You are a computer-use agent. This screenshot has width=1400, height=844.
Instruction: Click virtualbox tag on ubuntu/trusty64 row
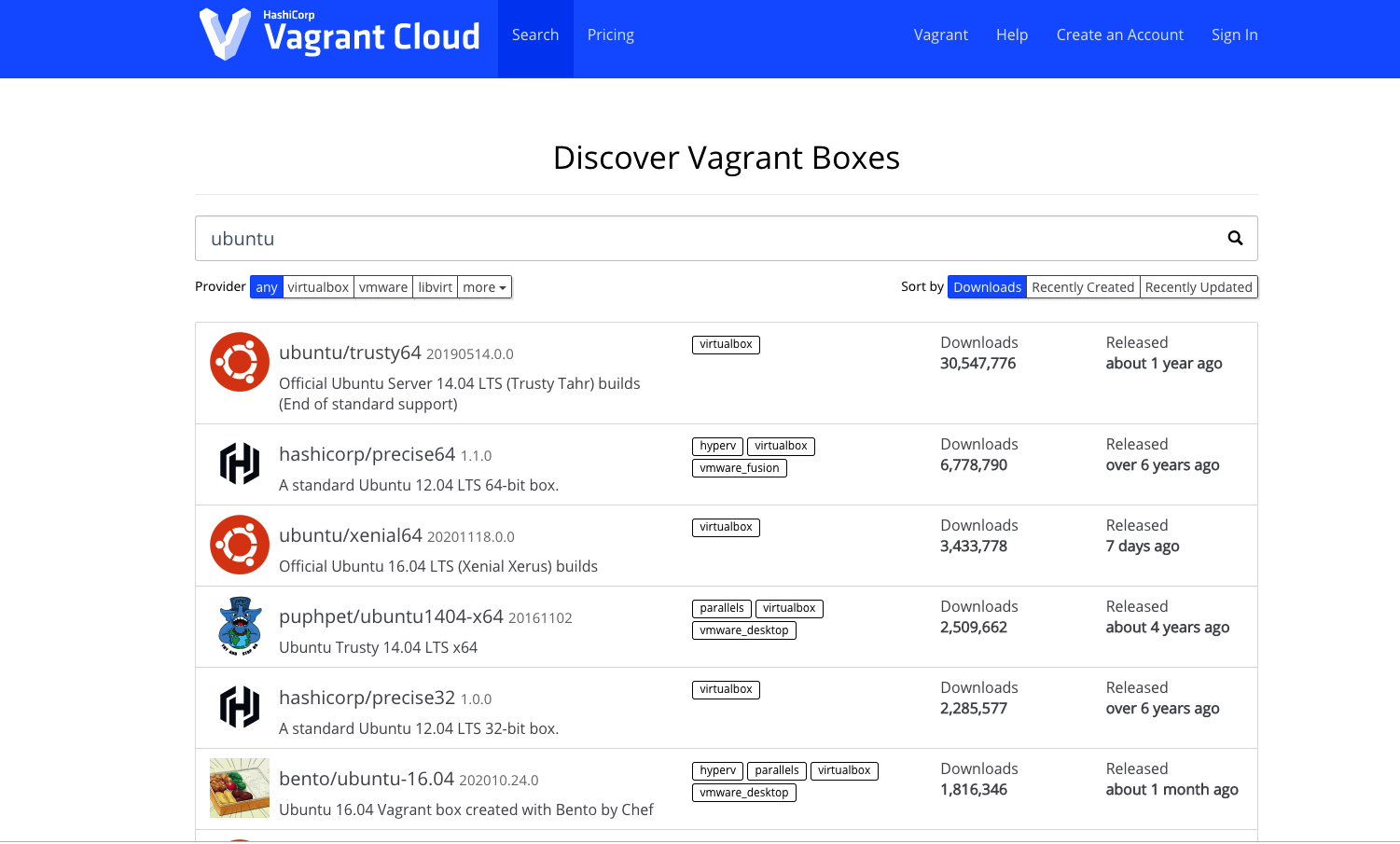point(726,345)
